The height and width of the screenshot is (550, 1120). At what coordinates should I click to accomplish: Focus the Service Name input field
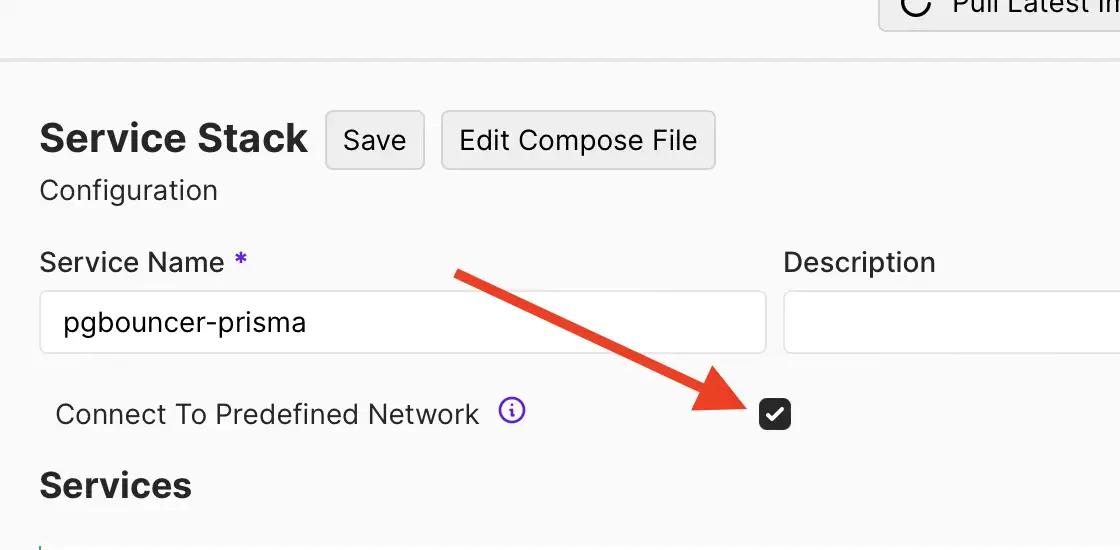403,322
